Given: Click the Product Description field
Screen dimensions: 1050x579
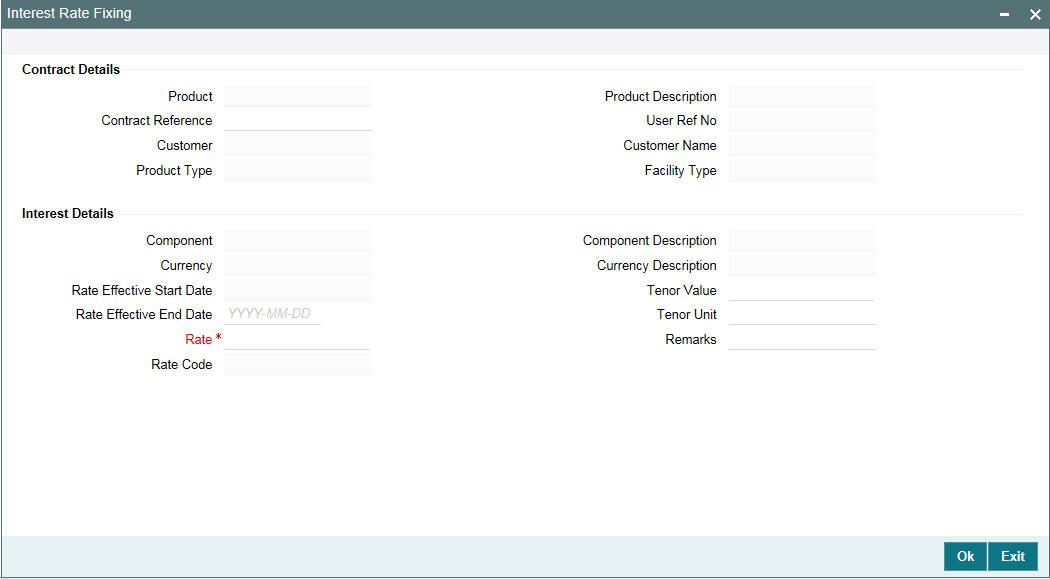Looking at the screenshot, I should pos(802,96).
